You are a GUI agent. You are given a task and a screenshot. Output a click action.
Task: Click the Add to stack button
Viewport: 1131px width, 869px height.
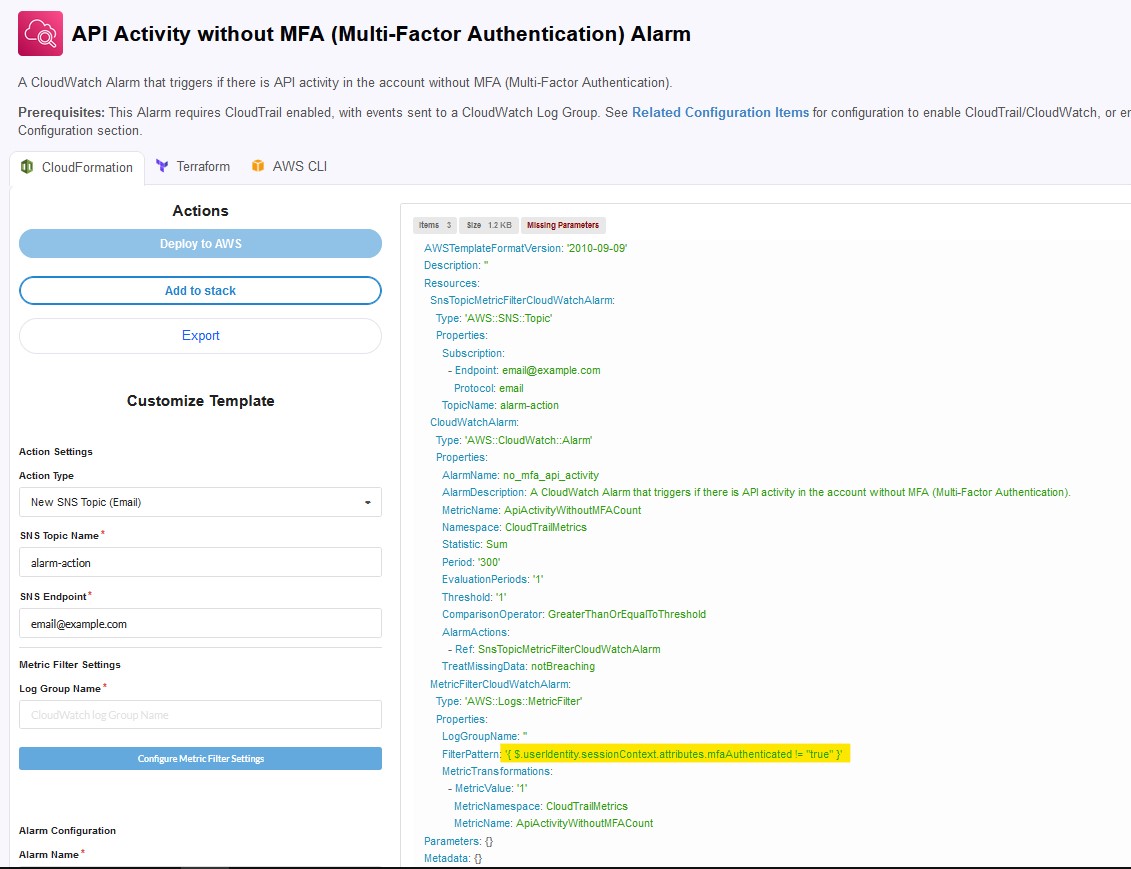200,290
